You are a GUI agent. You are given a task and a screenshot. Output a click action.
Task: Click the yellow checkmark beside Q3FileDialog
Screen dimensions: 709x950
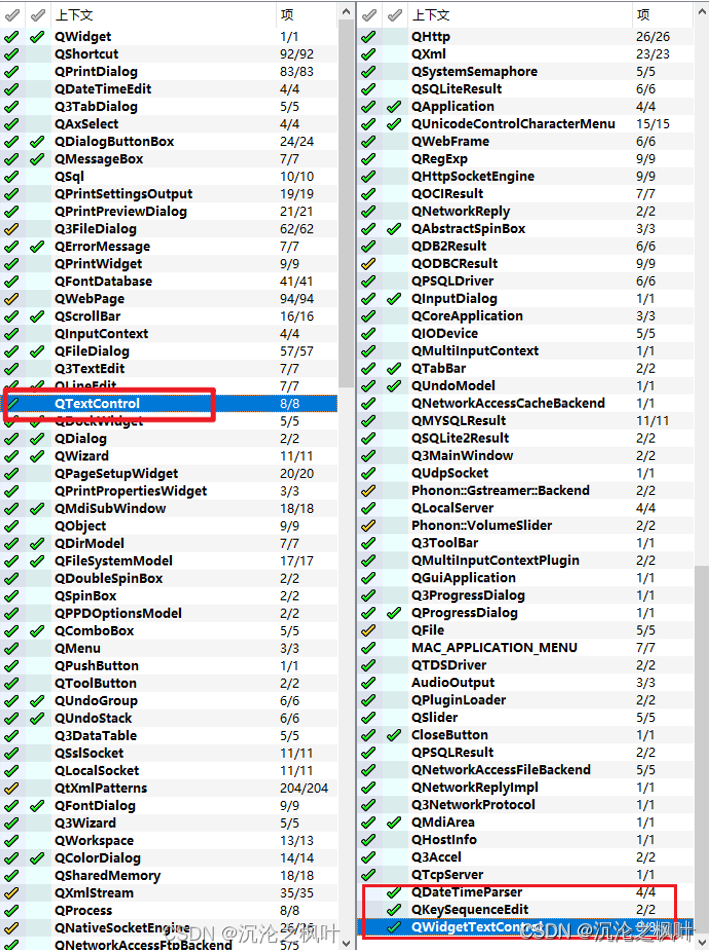pyautogui.click(x=11, y=229)
